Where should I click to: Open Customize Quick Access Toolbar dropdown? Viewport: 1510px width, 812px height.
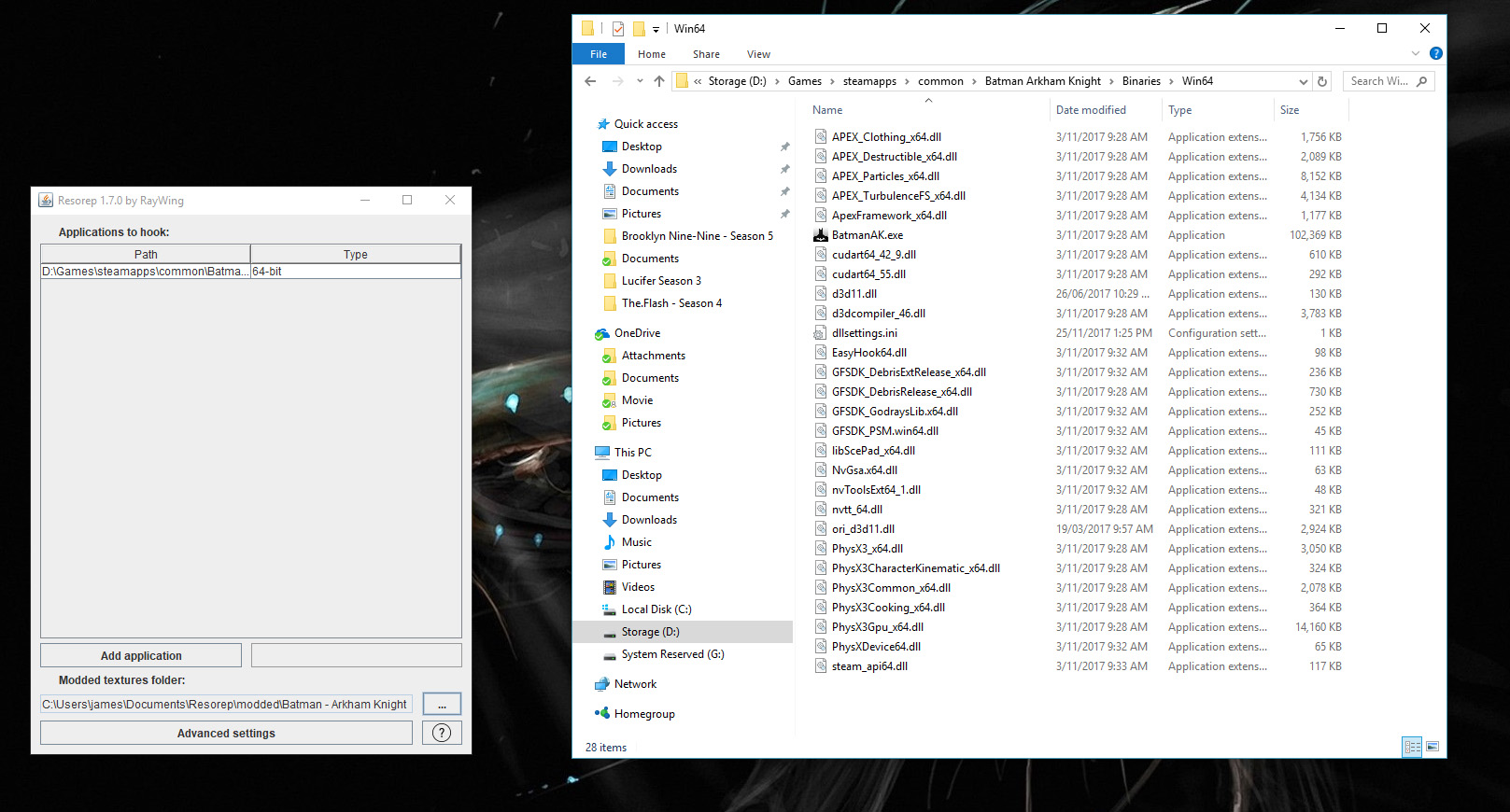pyautogui.click(x=656, y=30)
